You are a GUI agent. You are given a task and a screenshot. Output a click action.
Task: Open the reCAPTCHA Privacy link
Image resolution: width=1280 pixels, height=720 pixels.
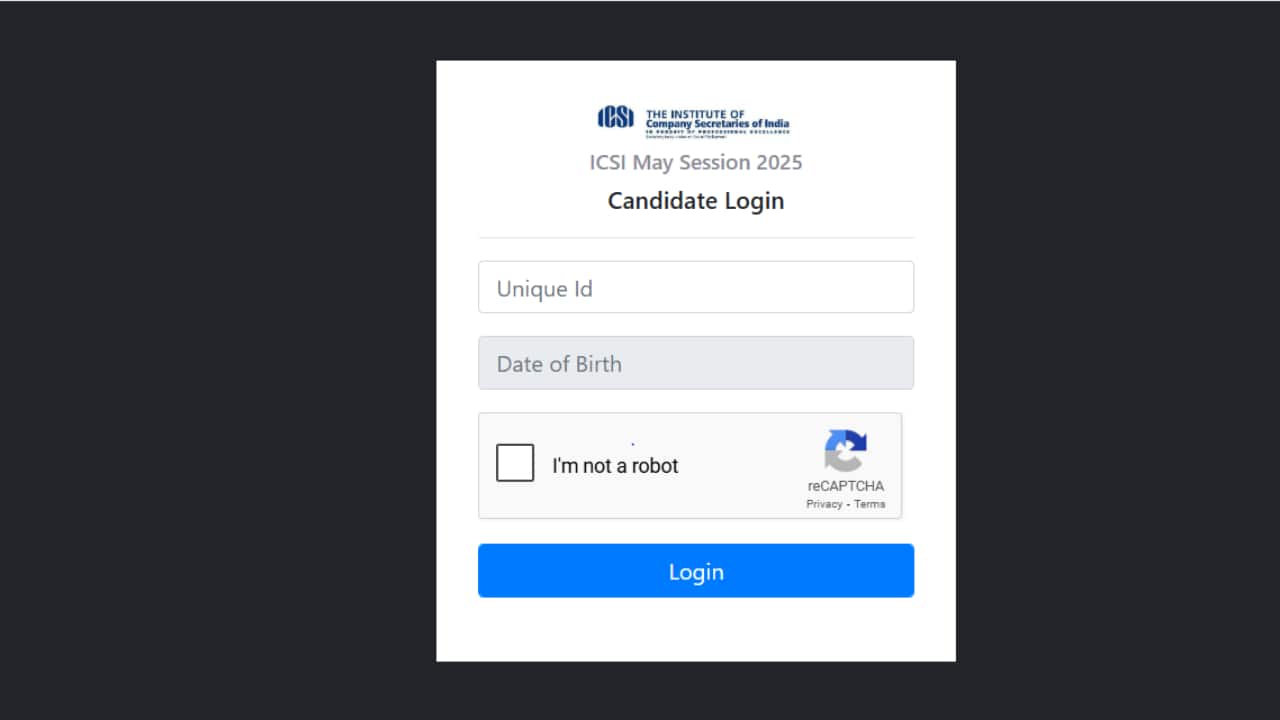click(824, 504)
